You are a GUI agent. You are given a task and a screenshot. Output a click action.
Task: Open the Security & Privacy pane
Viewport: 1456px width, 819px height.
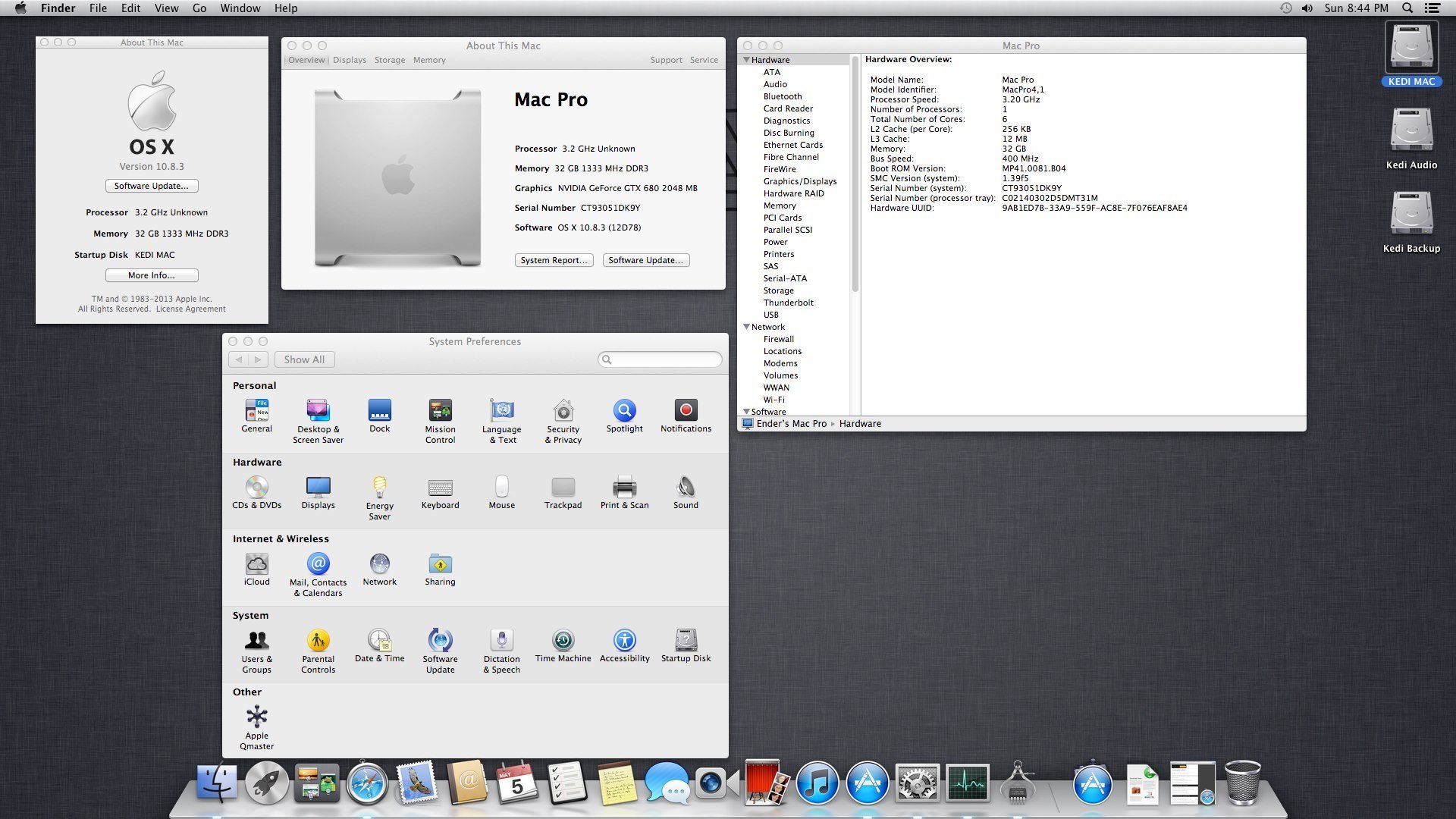tap(563, 411)
